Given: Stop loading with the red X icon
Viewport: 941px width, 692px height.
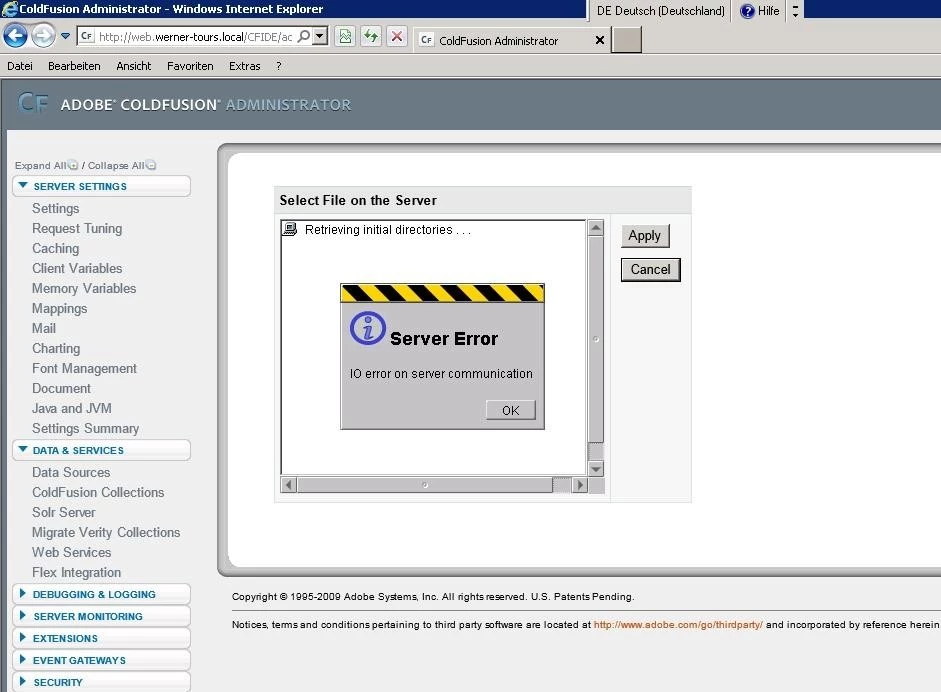Looking at the screenshot, I should click(x=397, y=36).
